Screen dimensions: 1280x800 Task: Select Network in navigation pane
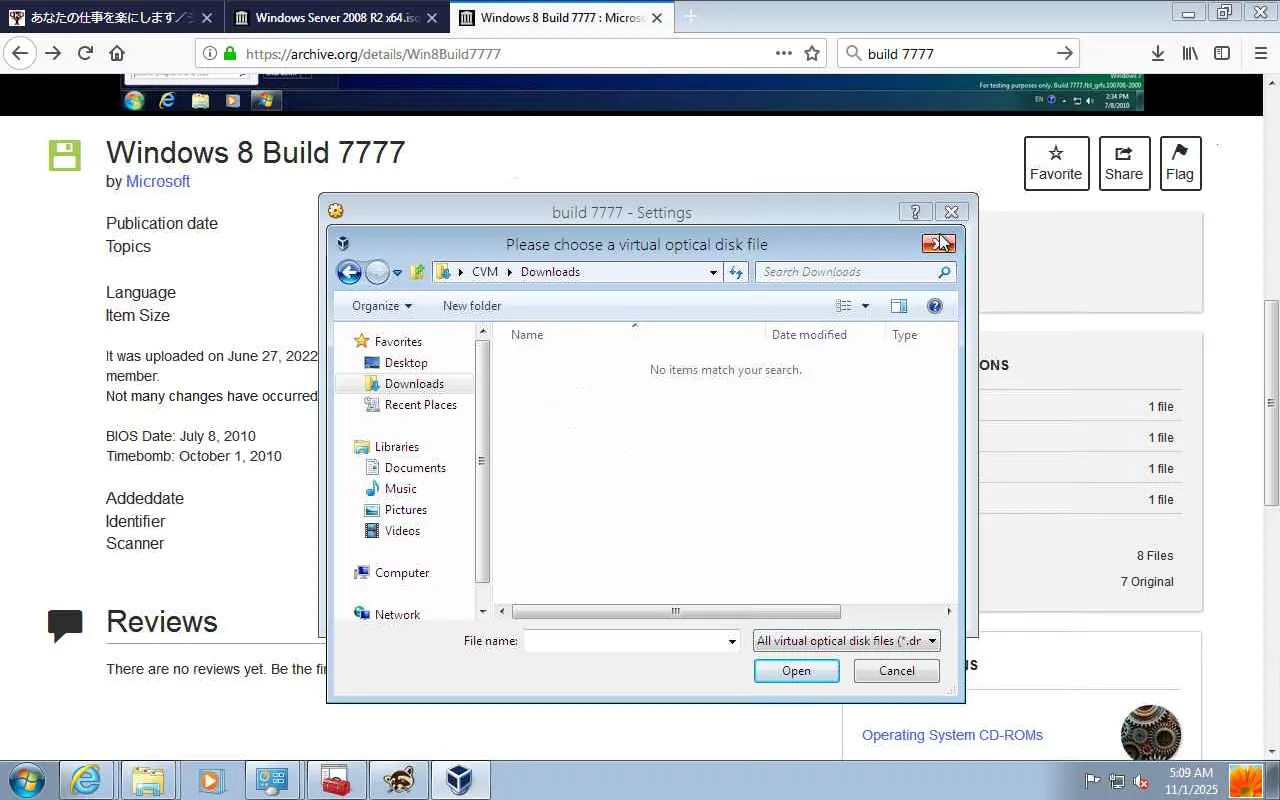tap(397, 615)
